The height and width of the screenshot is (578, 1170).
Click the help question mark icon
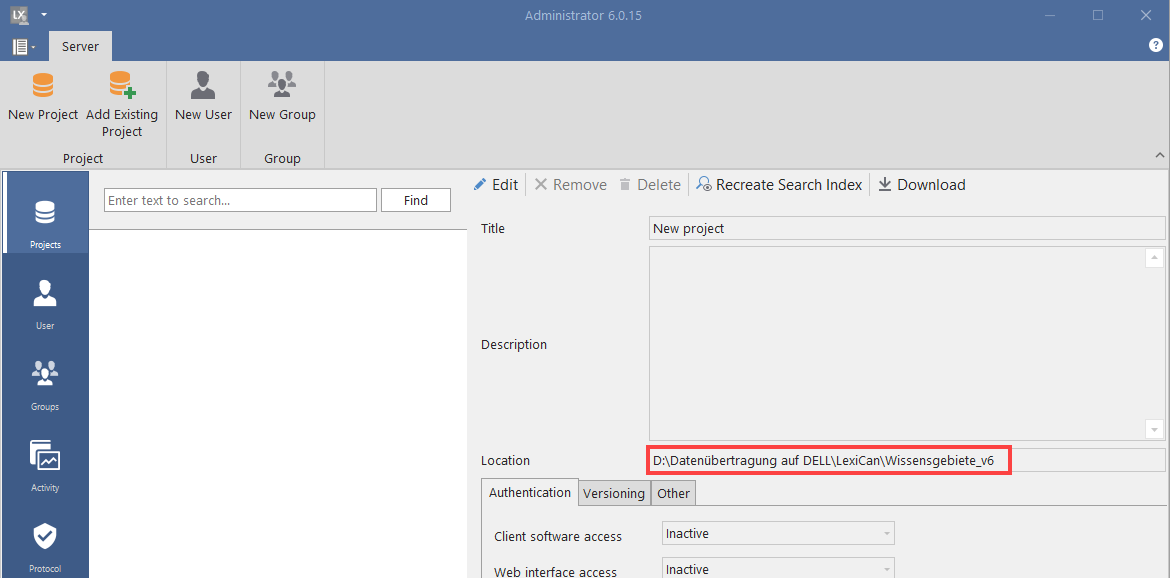pyautogui.click(x=1156, y=46)
